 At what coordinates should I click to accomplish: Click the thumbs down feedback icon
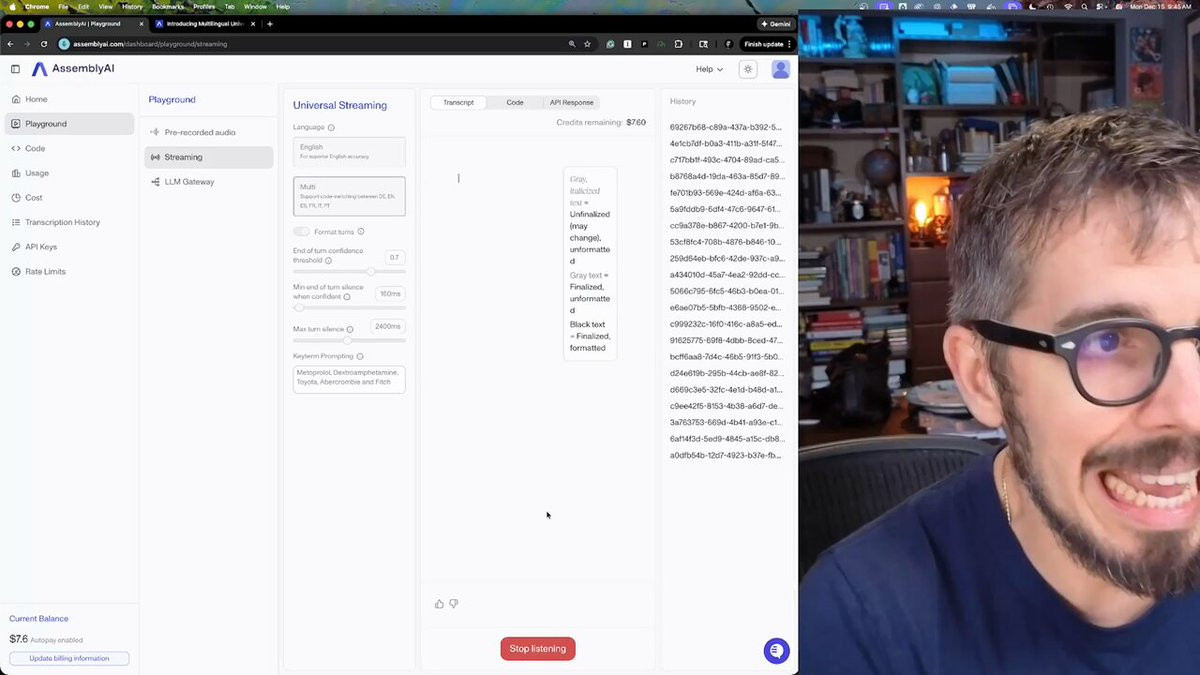tap(454, 604)
